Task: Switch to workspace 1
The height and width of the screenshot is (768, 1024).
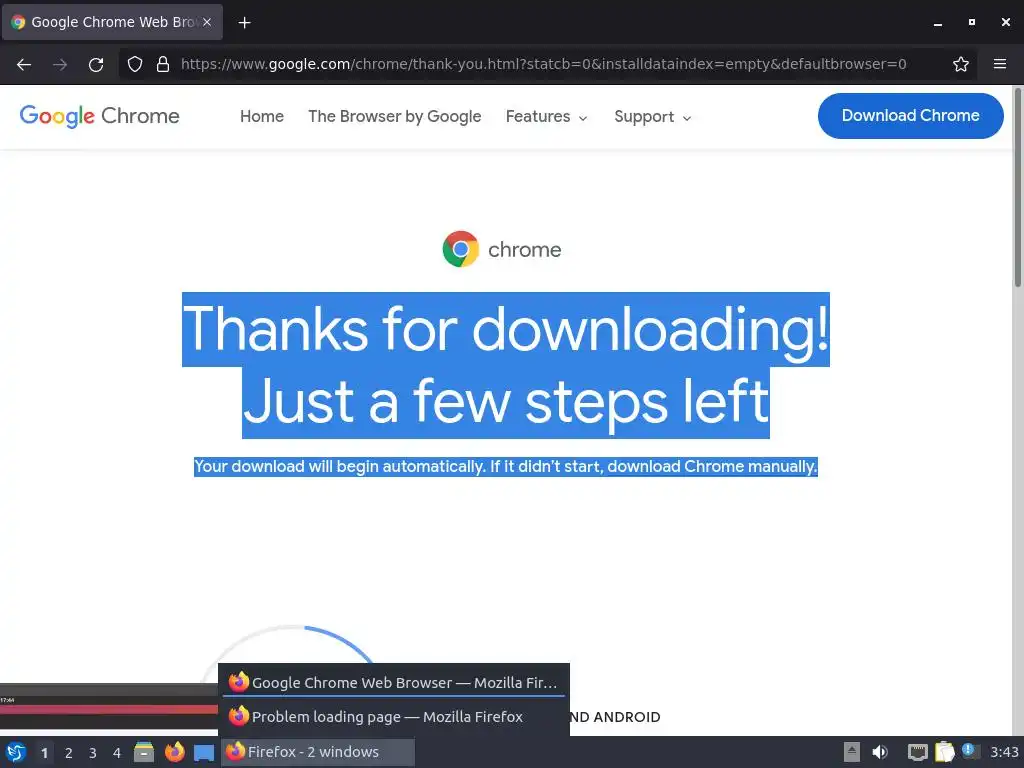Action: coord(44,753)
